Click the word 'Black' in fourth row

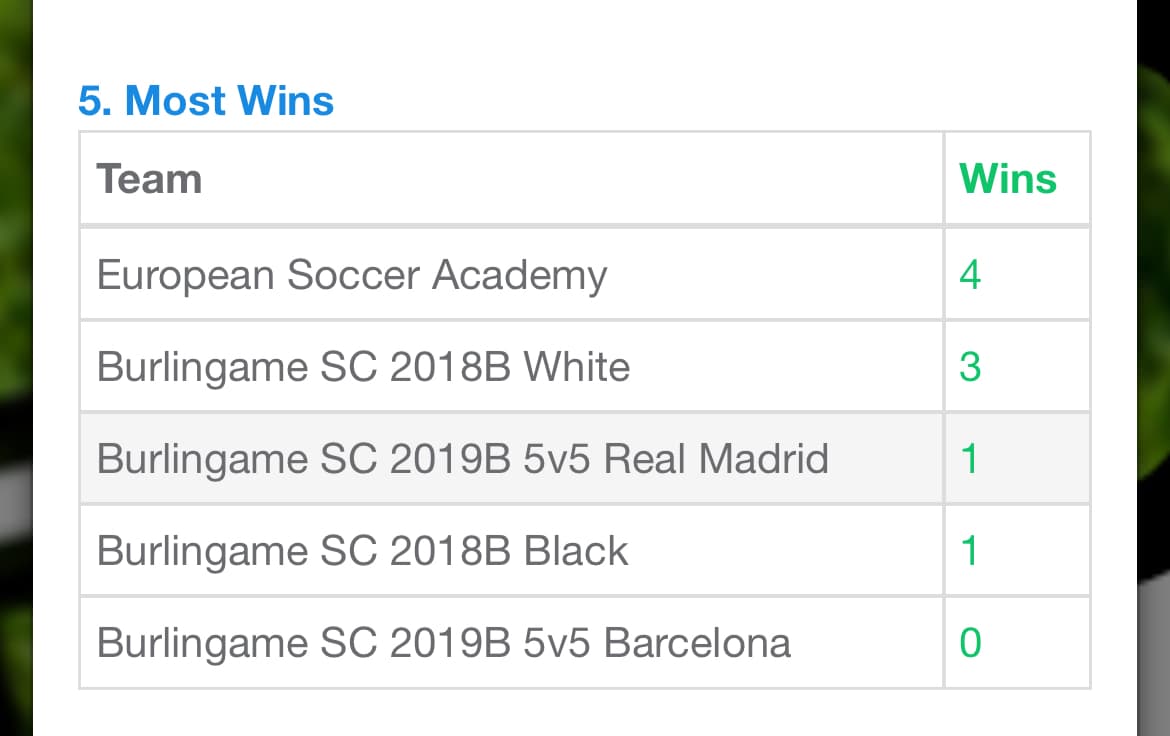576,551
